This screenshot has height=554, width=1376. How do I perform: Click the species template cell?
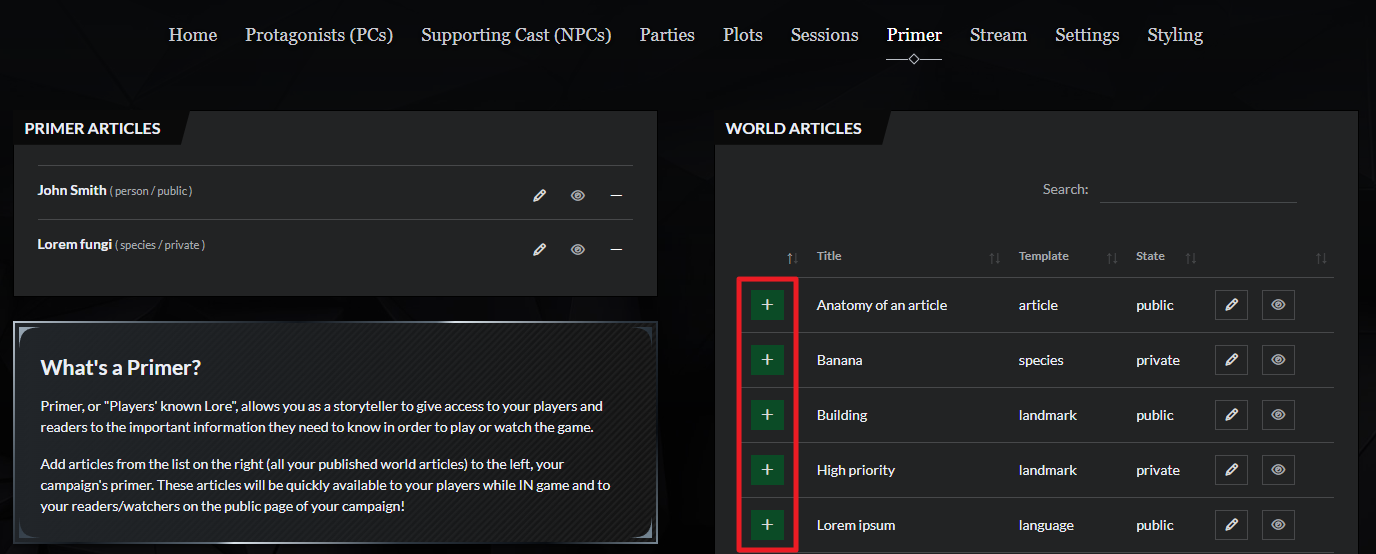[x=1041, y=360]
